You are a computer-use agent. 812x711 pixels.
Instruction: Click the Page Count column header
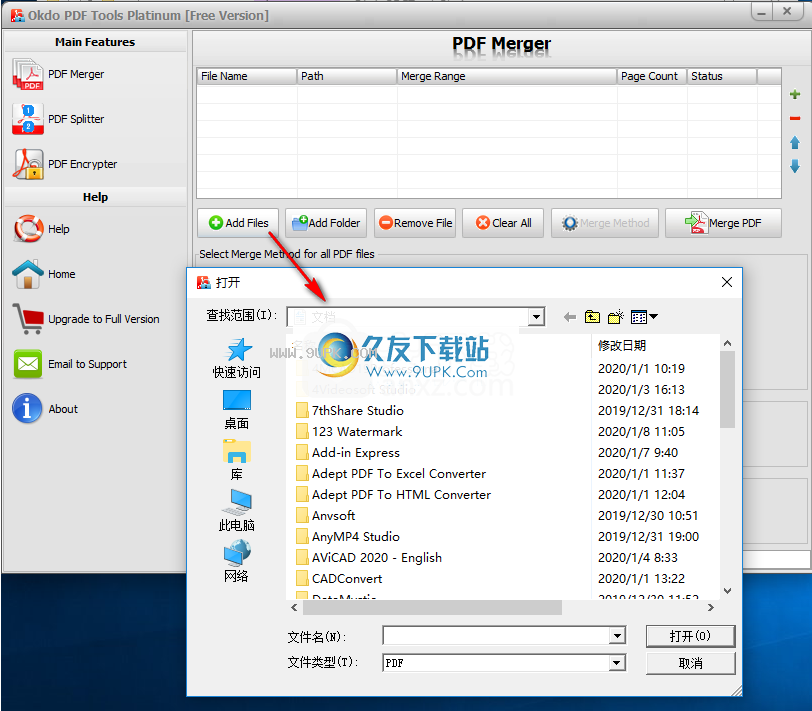pyautogui.click(x=652, y=76)
